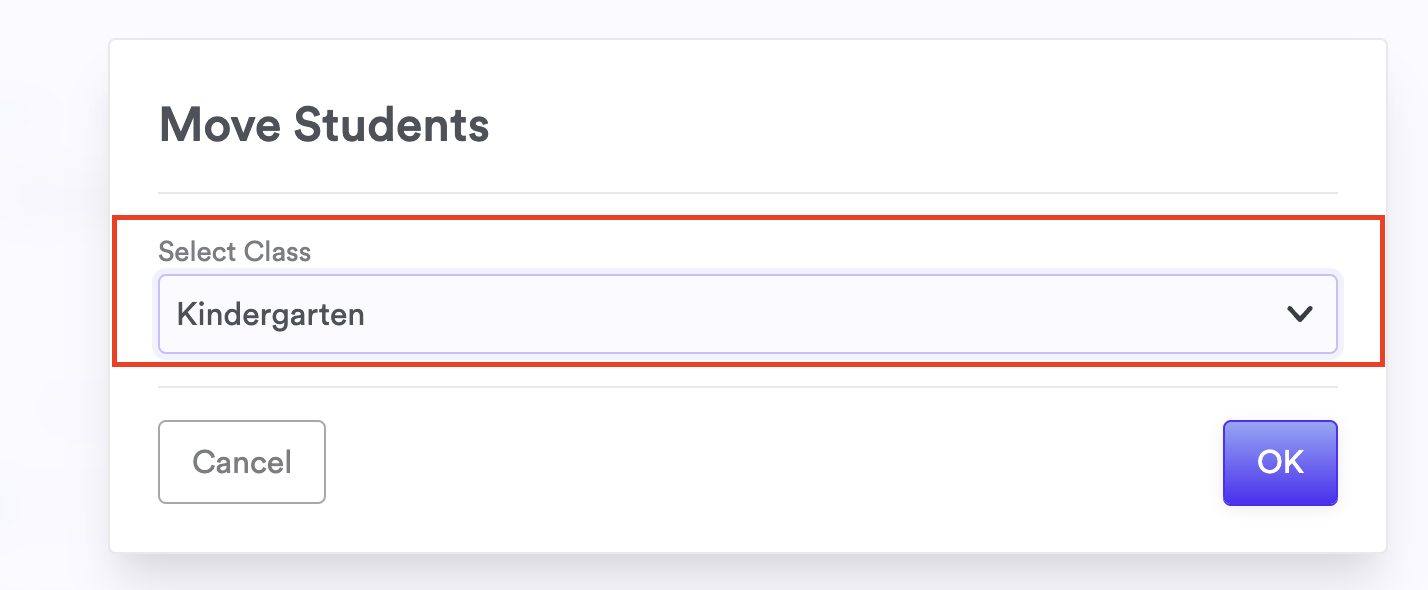Open the Select Class dropdown
Screen dimensions: 1428x590
pos(747,314)
